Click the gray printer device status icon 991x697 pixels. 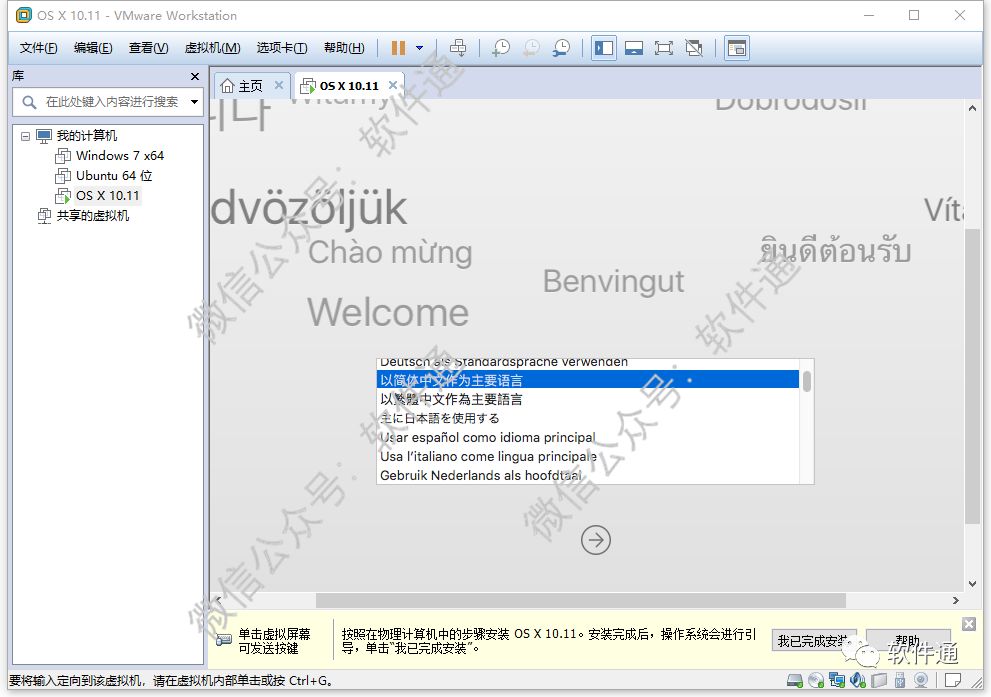[879, 681]
